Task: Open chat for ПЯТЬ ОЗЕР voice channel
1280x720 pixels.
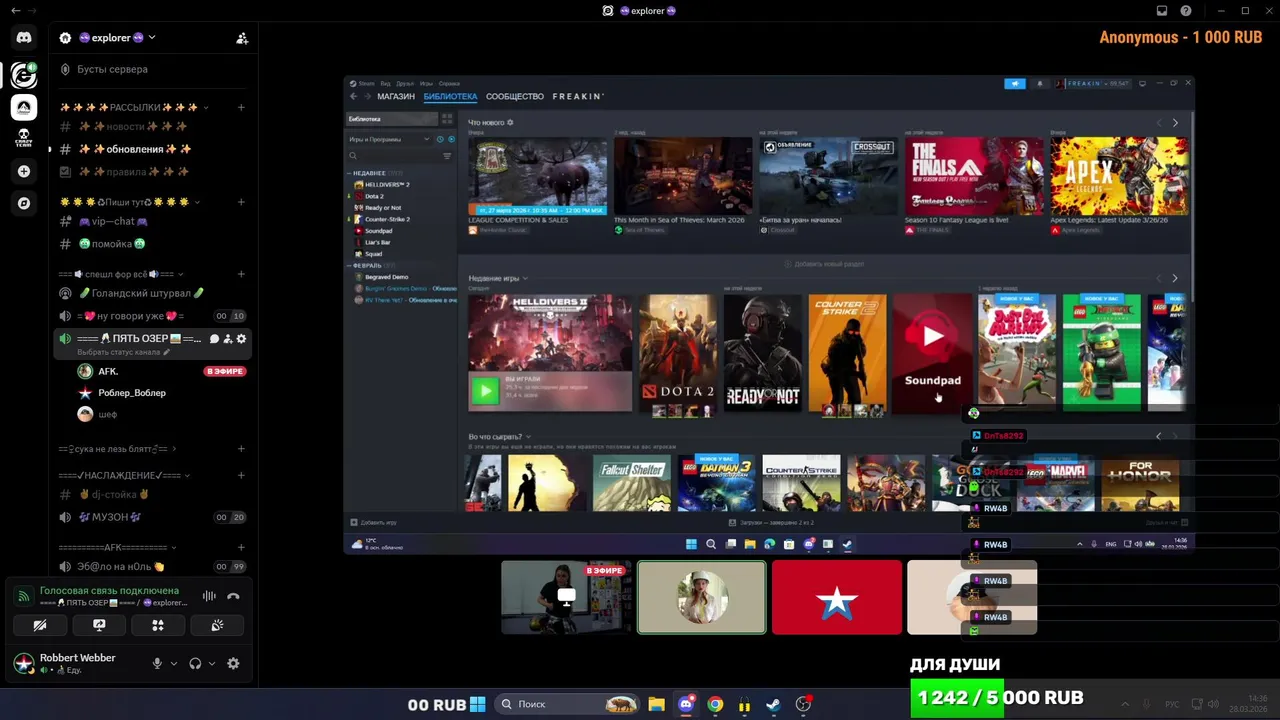Action: tap(214, 339)
